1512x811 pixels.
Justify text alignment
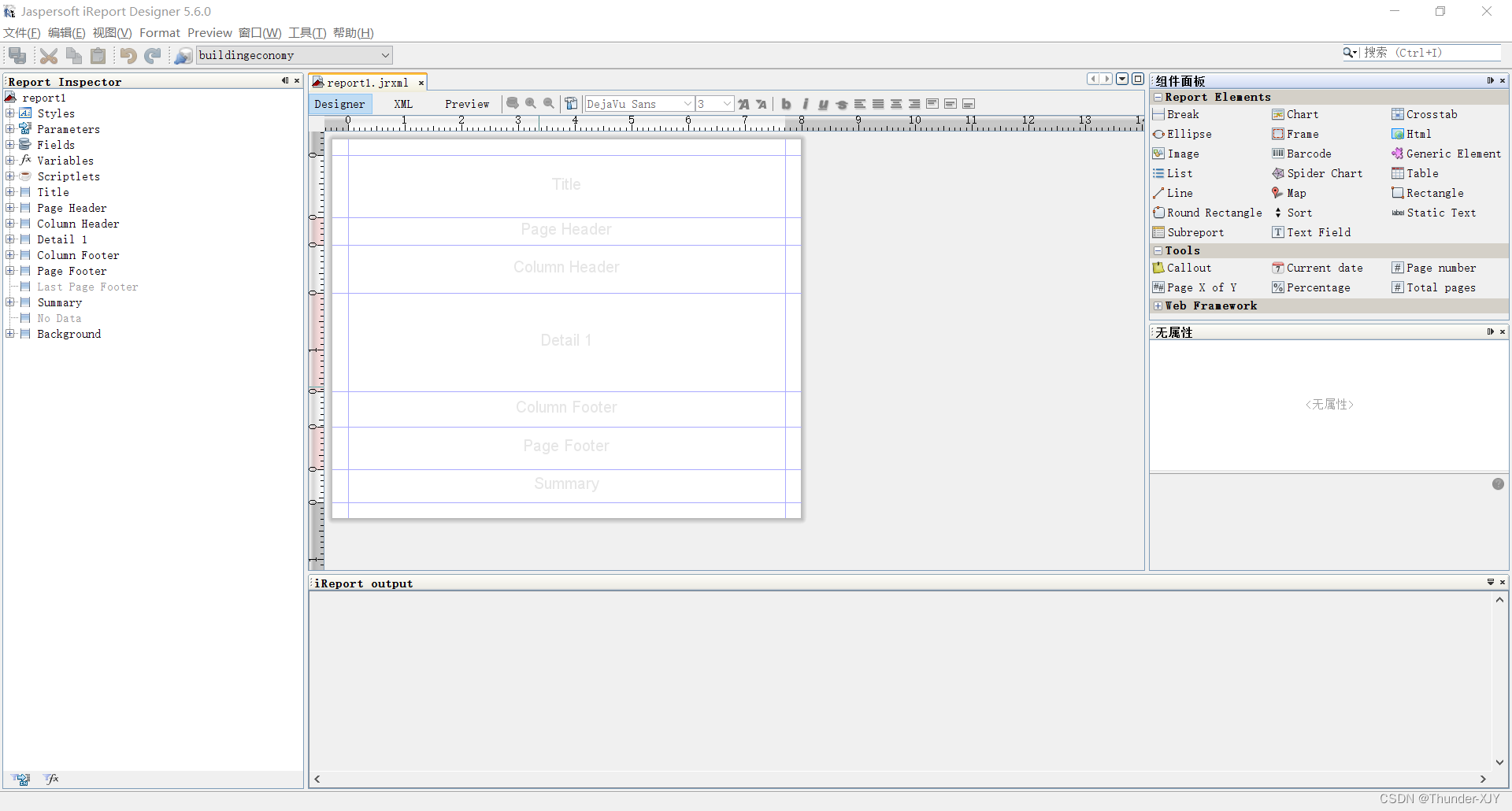click(878, 104)
